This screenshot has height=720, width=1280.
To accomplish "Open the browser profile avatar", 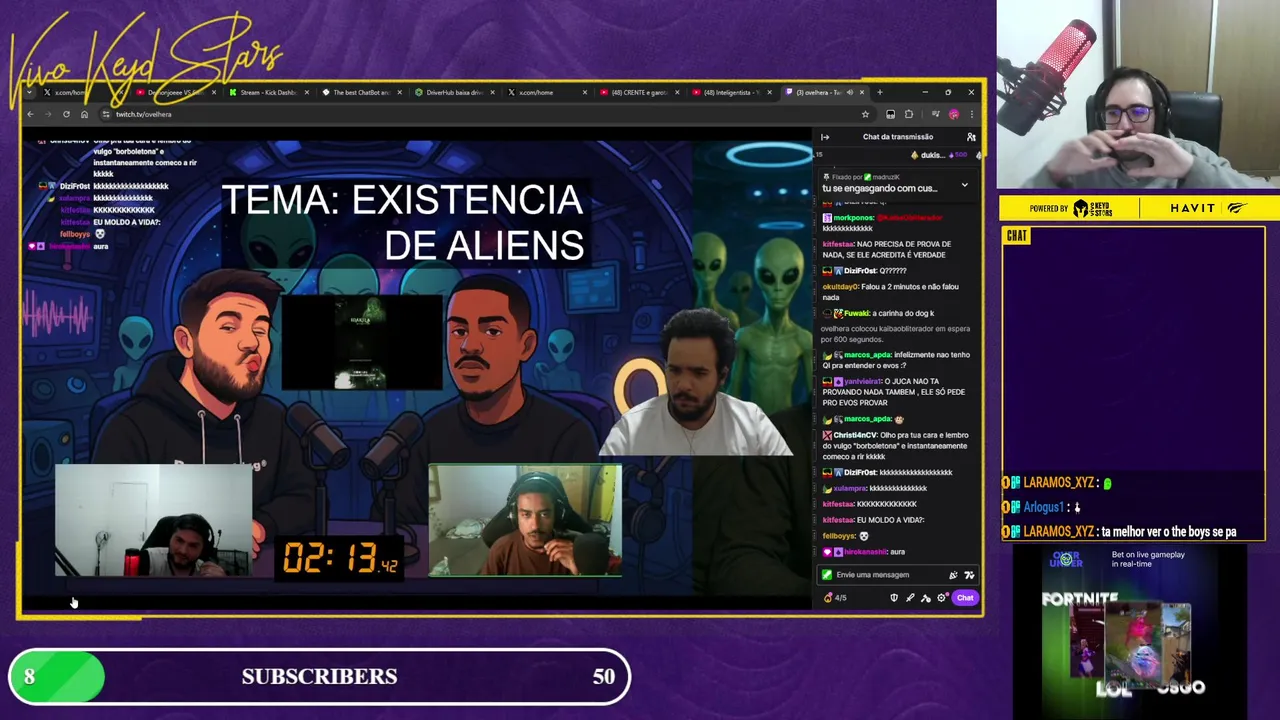I will click(x=954, y=115).
